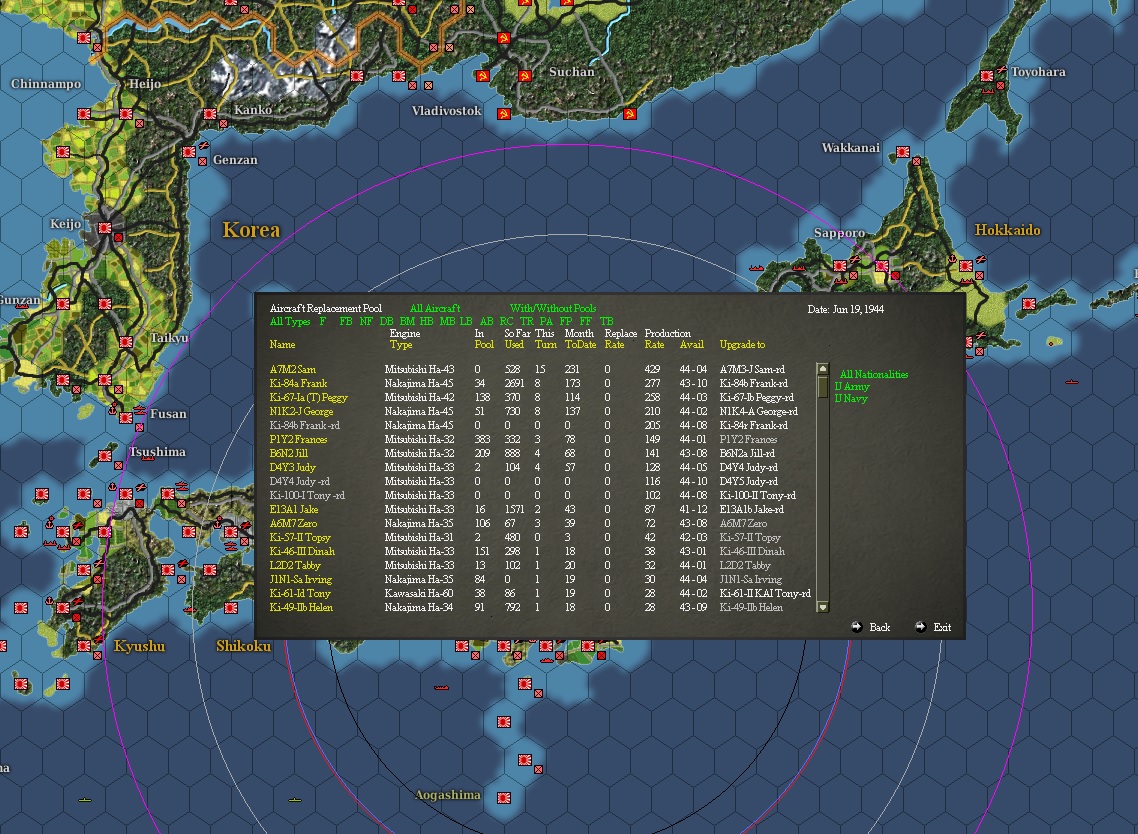Screen dimensions: 1138x834
Task: Sort by So Far Used column
Action: [x=517, y=338]
